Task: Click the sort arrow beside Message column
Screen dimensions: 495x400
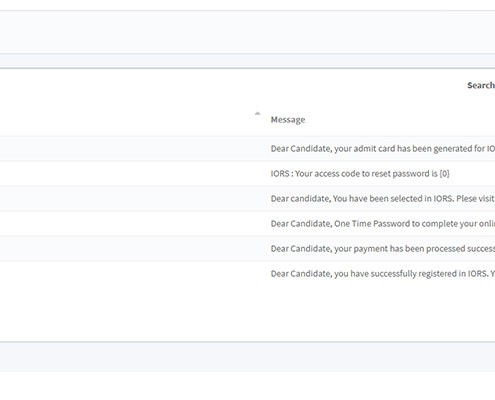Action: (257, 114)
